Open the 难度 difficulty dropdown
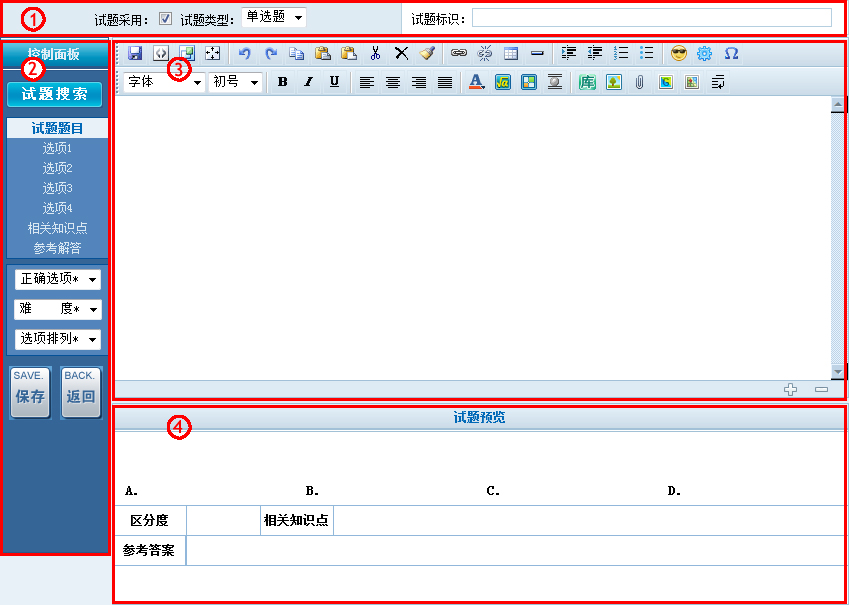The image size is (849, 605). tap(57, 309)
